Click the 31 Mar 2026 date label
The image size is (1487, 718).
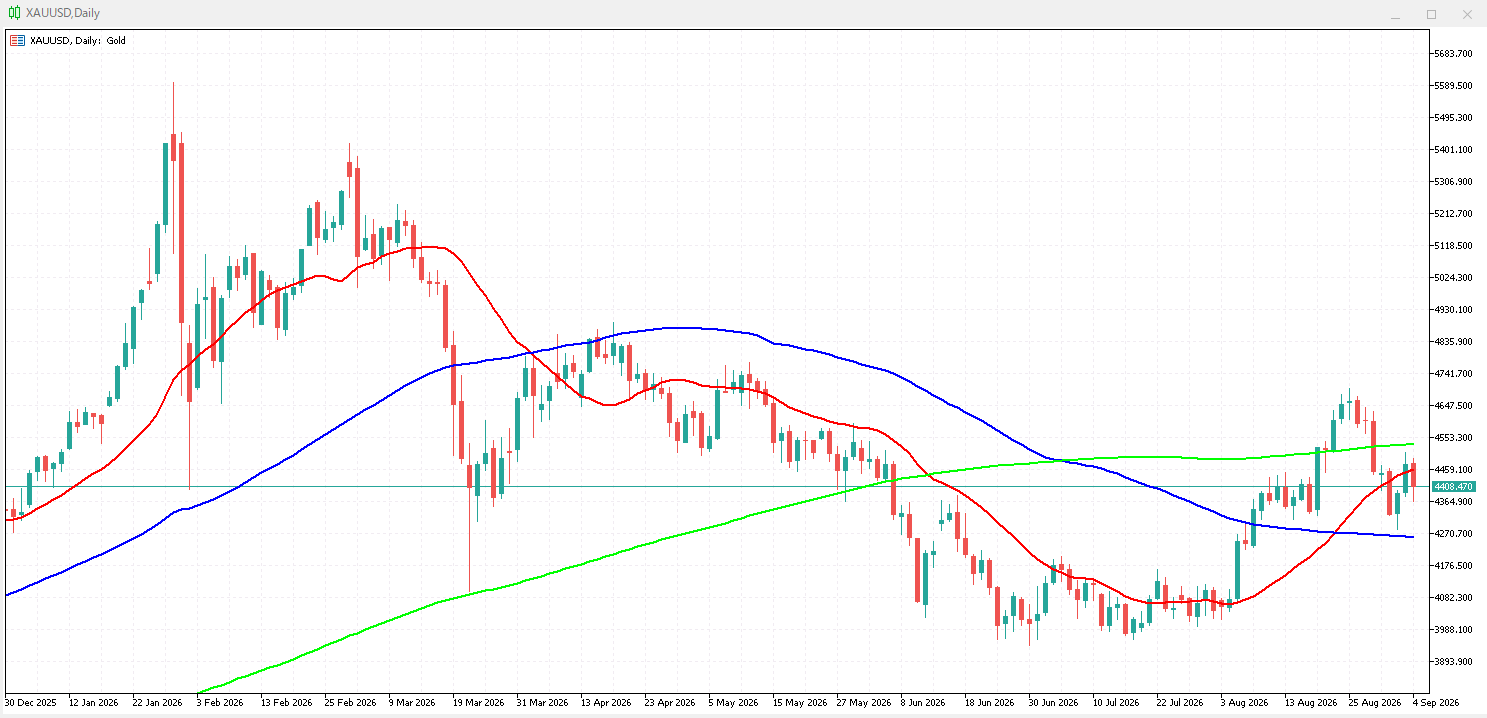click(x=542, y=703)
